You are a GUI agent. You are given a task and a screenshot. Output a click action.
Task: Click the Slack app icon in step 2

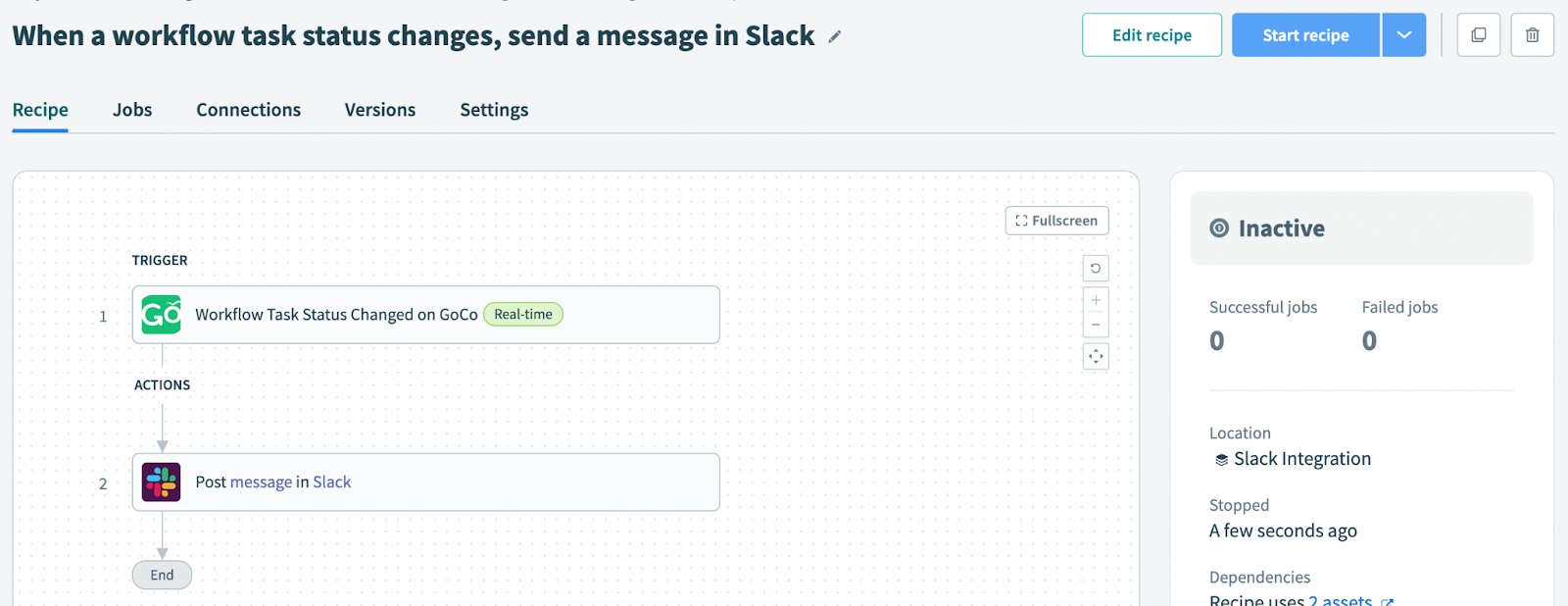pyautogui.click(x=161, y=482)
